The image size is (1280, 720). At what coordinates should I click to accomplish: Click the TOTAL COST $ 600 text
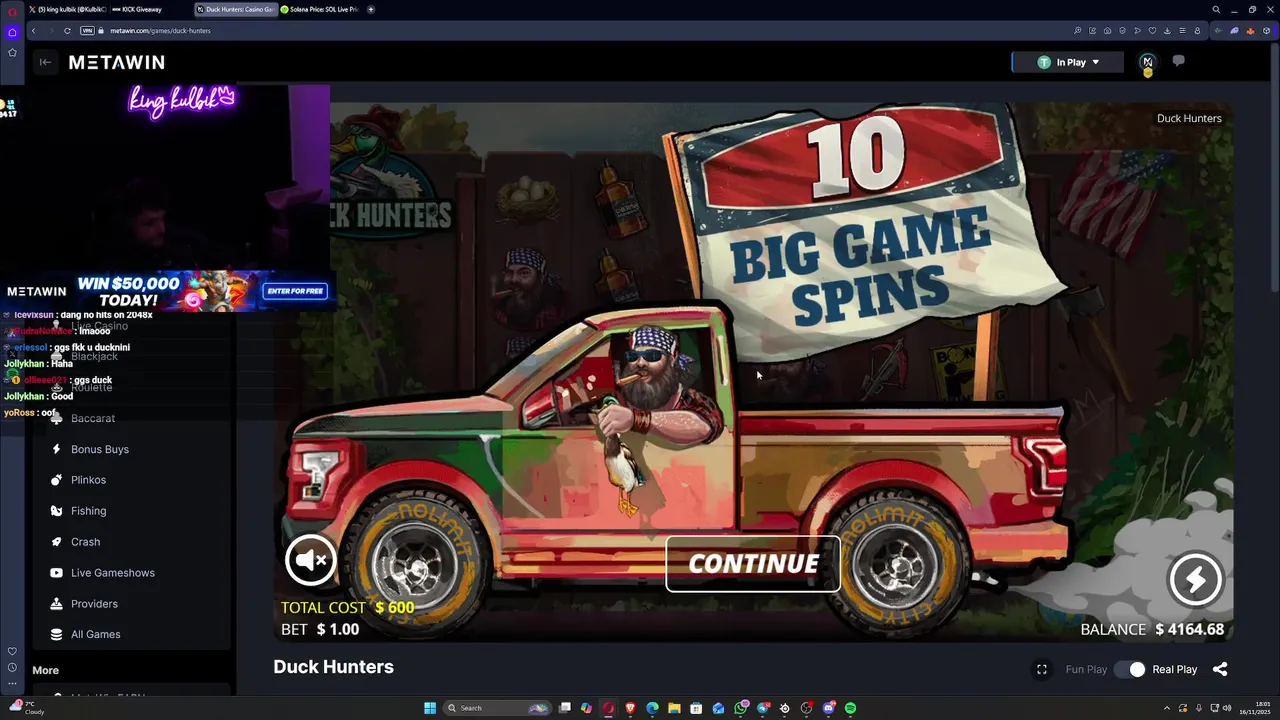pos(347,607)
